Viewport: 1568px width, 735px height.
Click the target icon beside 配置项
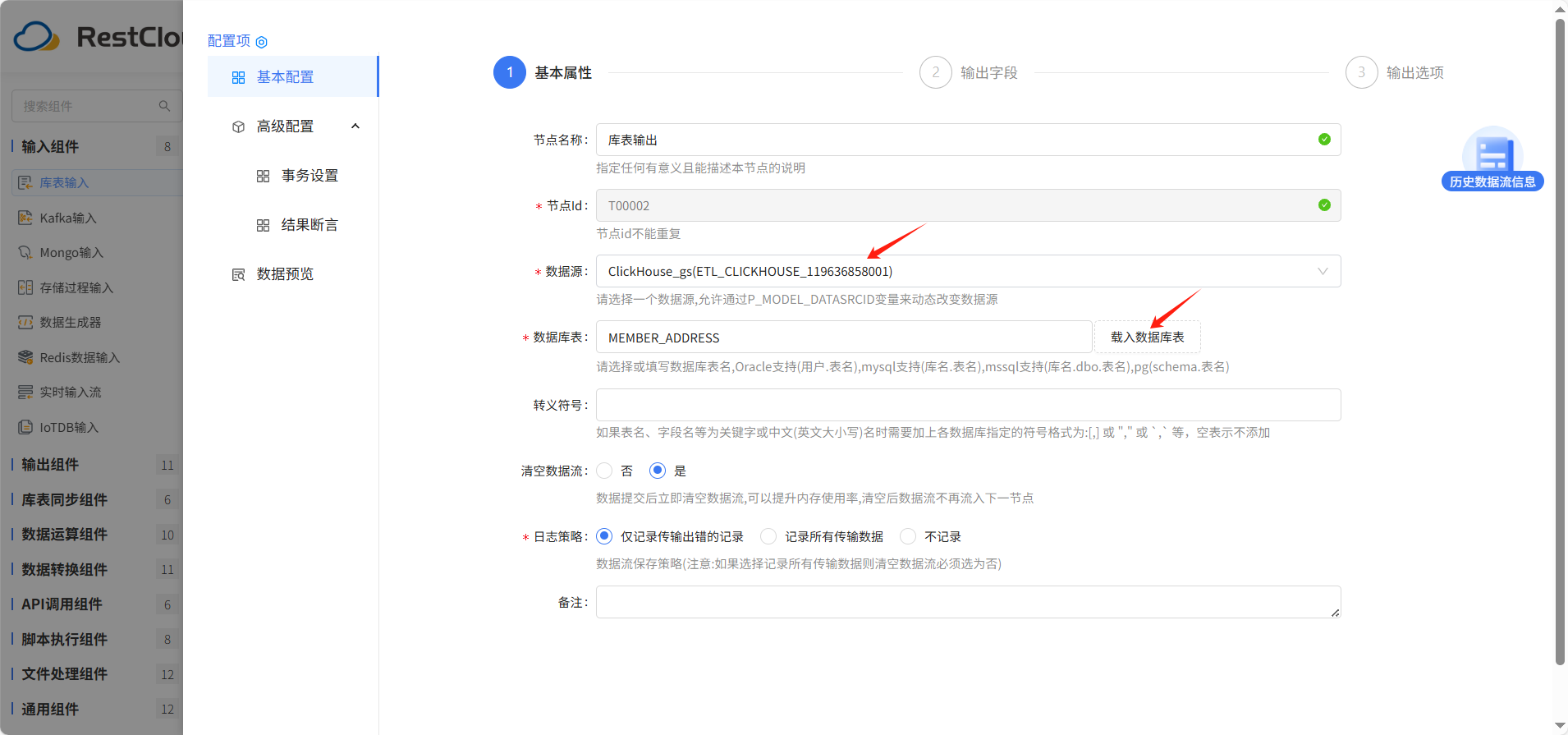[x=262, y=42]
